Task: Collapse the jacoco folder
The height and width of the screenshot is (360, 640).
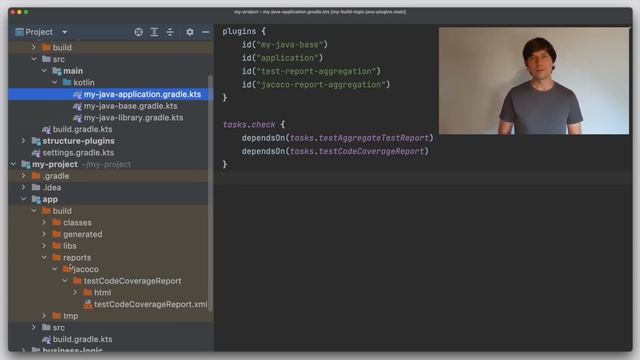Action: 54,269
